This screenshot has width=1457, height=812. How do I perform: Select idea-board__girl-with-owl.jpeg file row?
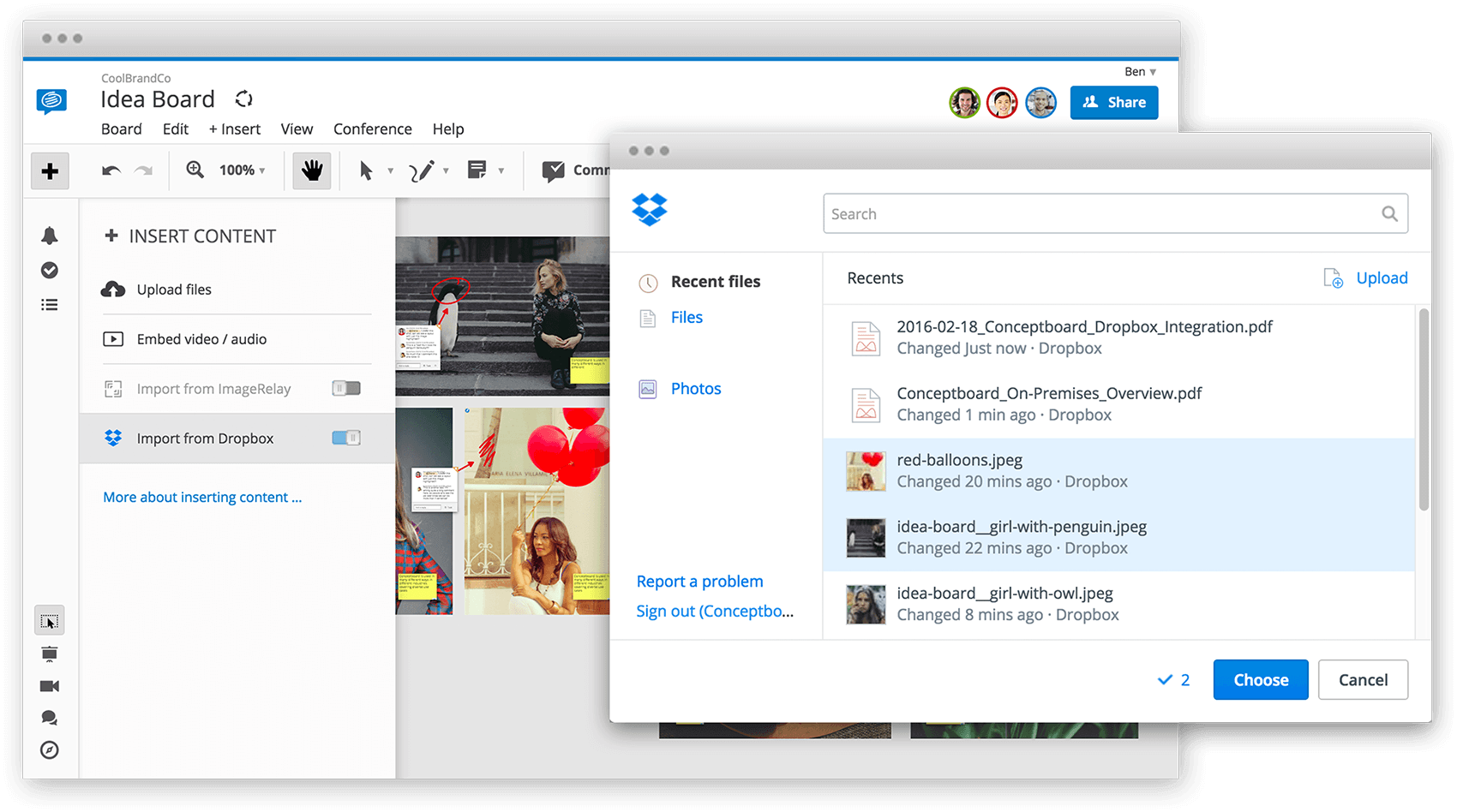[1118, 605]
